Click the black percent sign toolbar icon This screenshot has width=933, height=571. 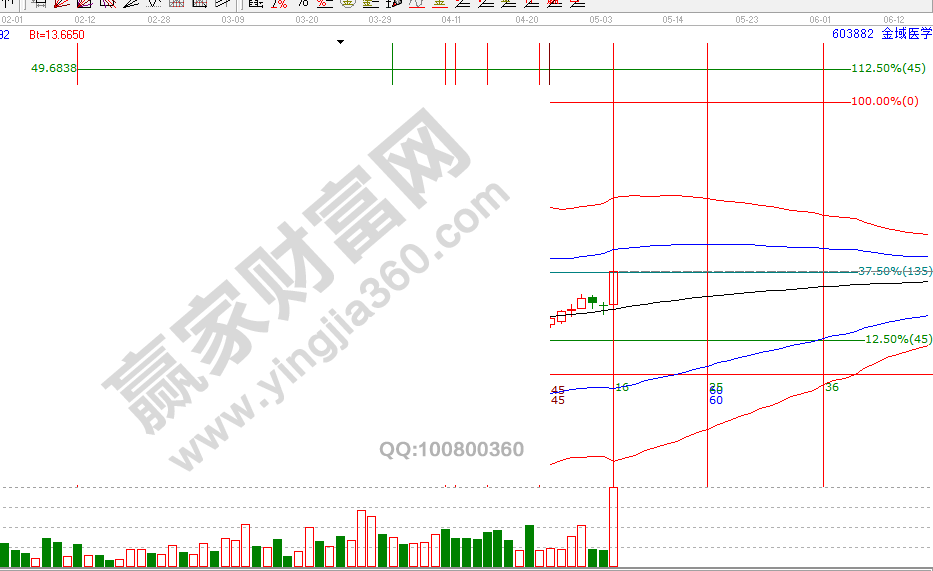pos(303,3)
